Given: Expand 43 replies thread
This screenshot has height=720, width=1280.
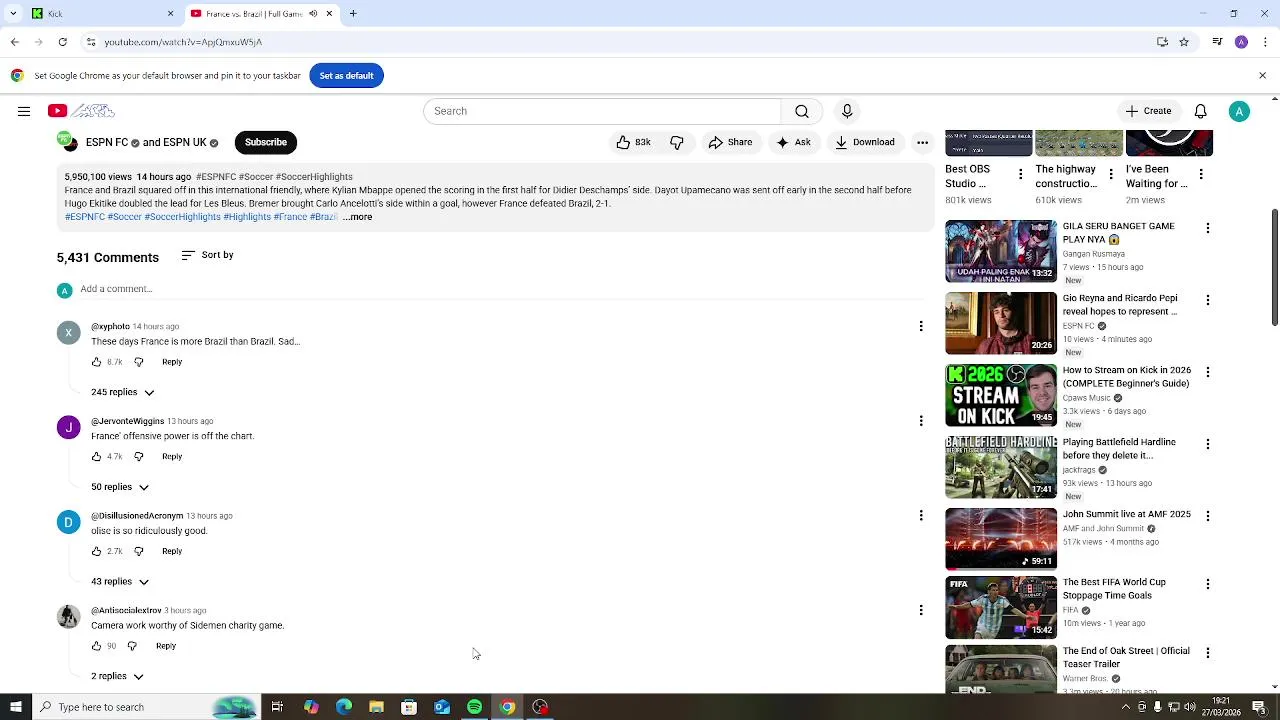Looking at the screenshot, I should (119, 582).
